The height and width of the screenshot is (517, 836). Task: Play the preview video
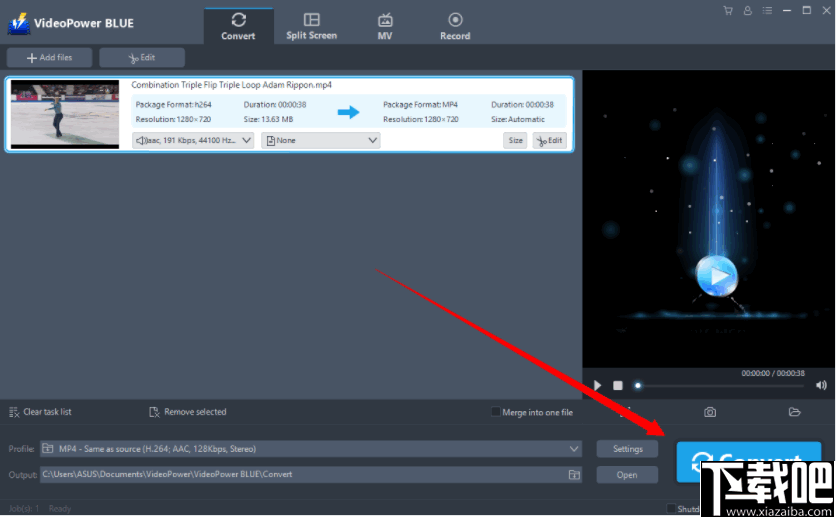(598, 385)
